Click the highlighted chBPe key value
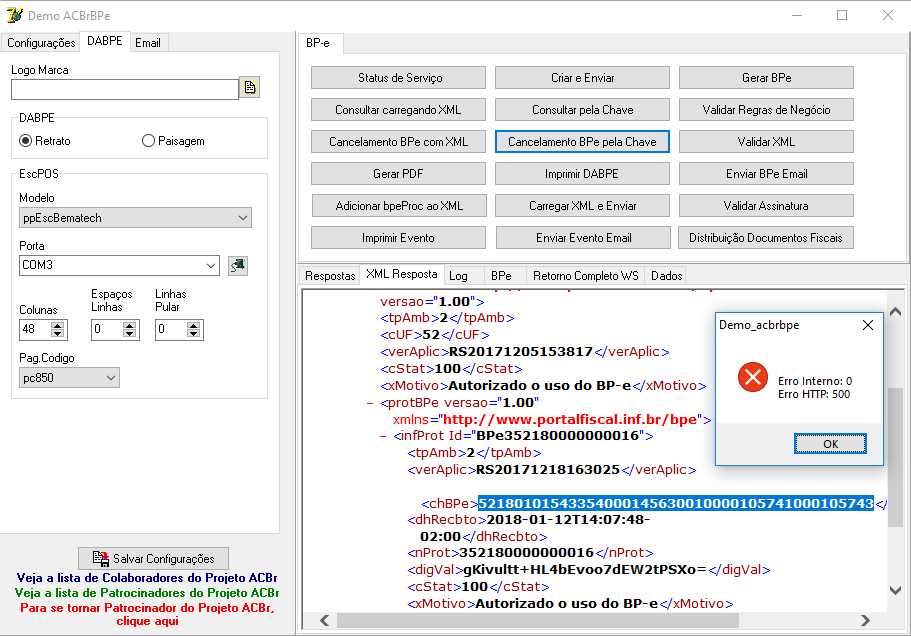This screenshot has width=911, height=636. 676,503
